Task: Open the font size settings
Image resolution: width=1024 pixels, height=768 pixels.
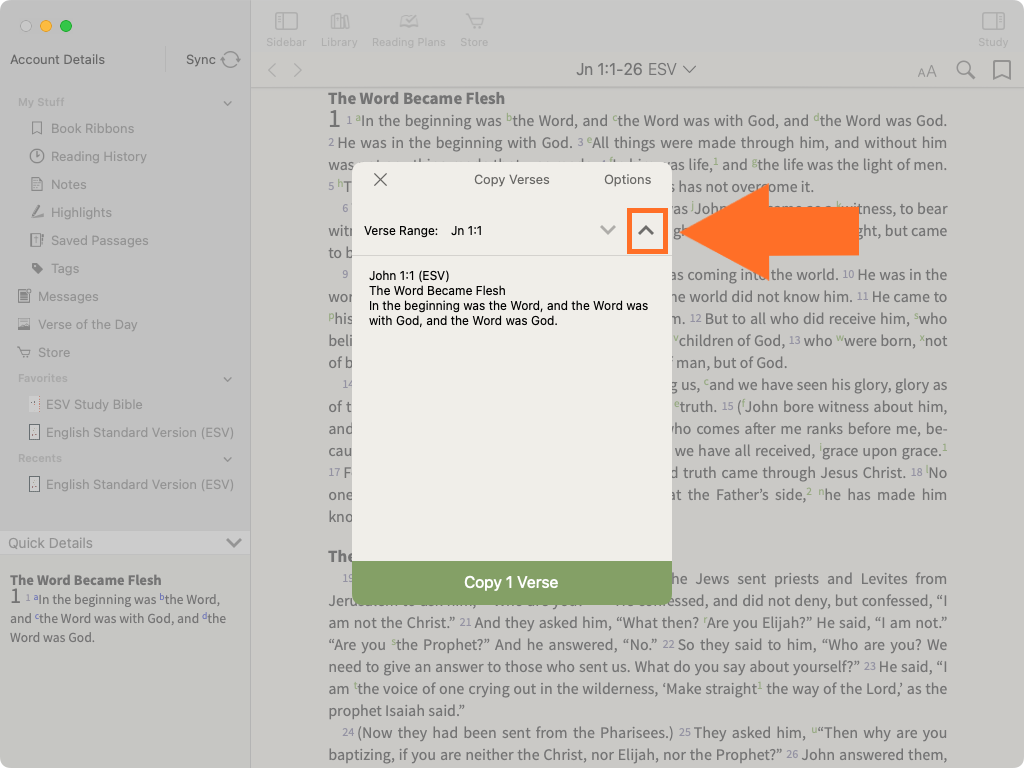Action: 927,71
